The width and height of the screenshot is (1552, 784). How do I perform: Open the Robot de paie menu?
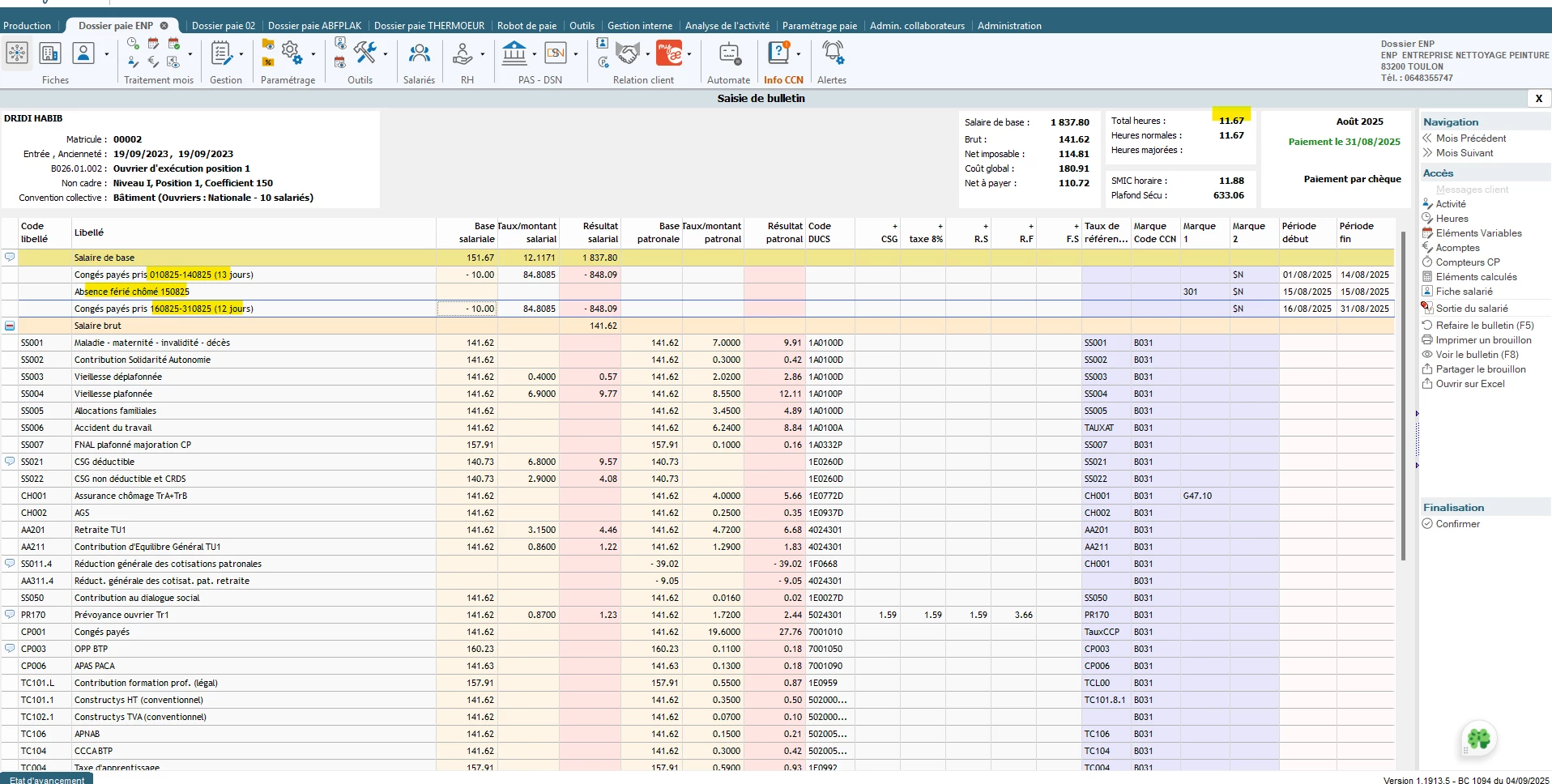click(527, 26)
